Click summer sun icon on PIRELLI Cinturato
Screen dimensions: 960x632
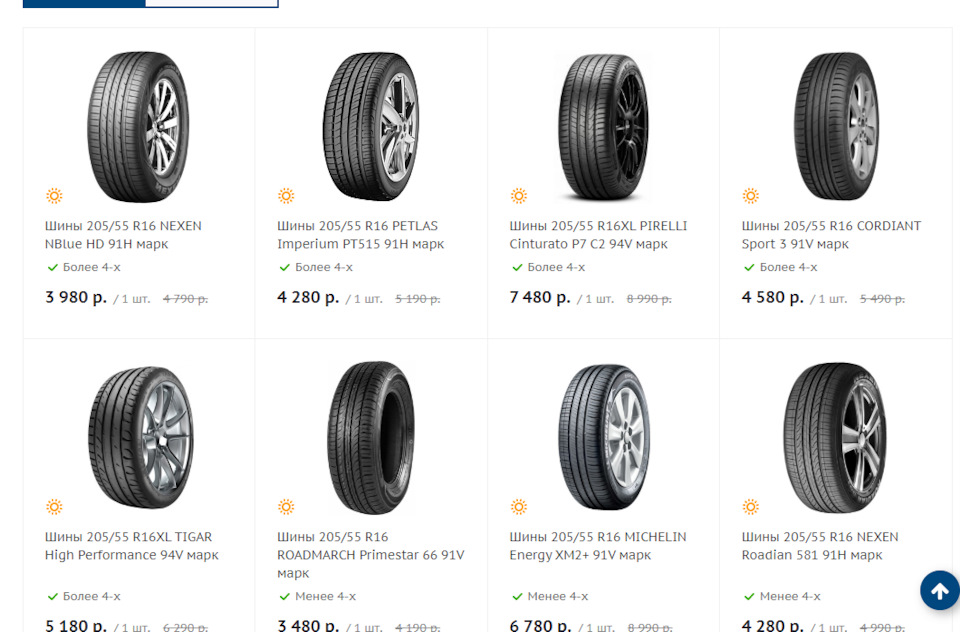point(518,196)
